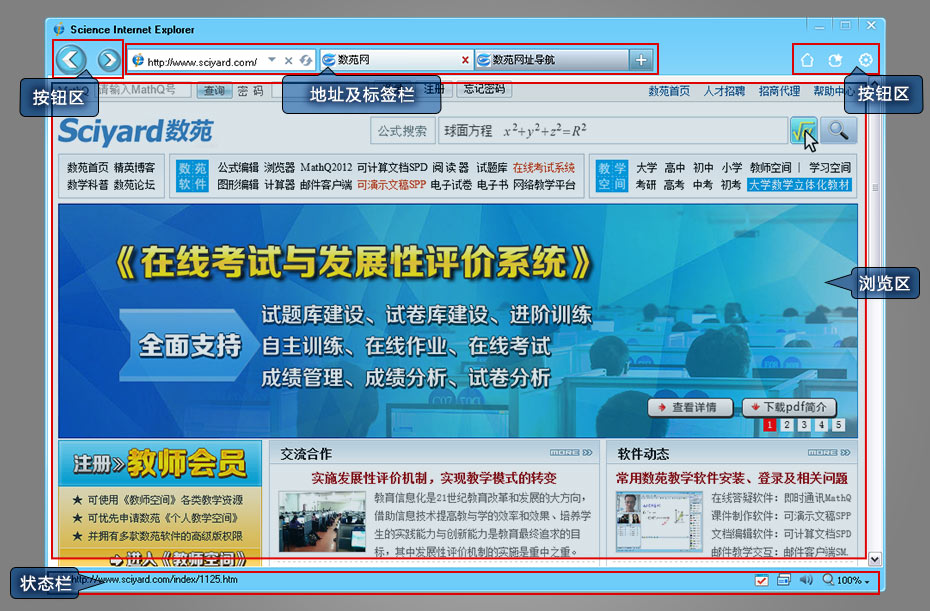Open the 高考 link in 教学空间 menu
This screenshot has height=611, width=930.
(x=674, y=185)
